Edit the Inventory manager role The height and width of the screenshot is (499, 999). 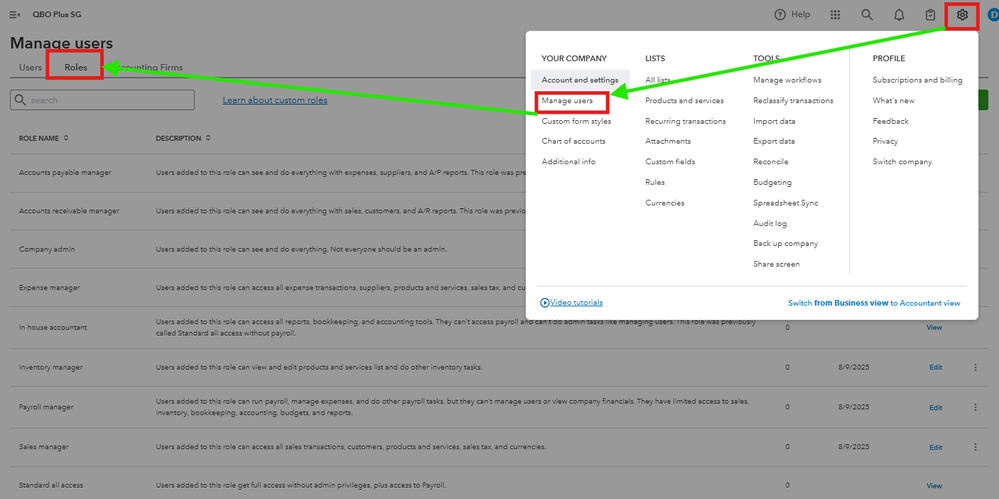coord(935,367)
